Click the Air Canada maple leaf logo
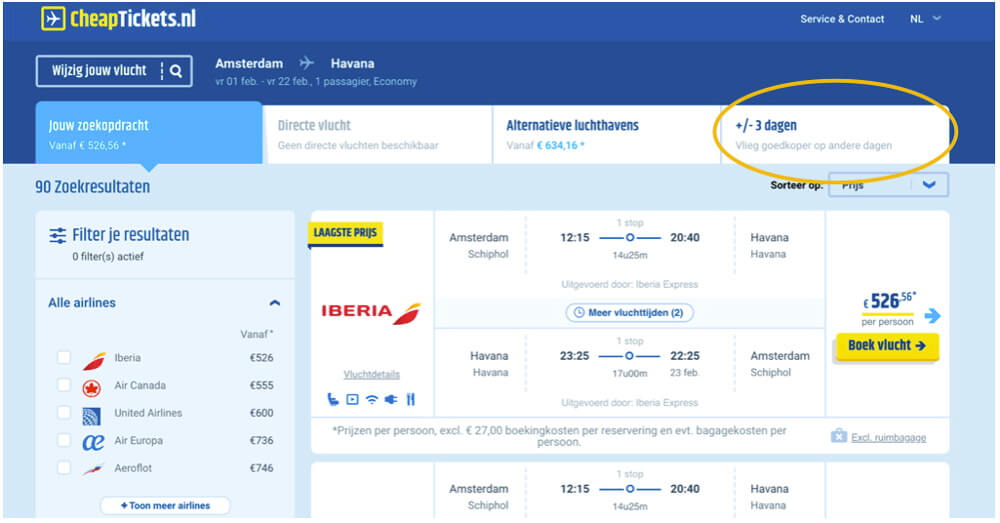Screen dimensions: 1000x523 92,387
